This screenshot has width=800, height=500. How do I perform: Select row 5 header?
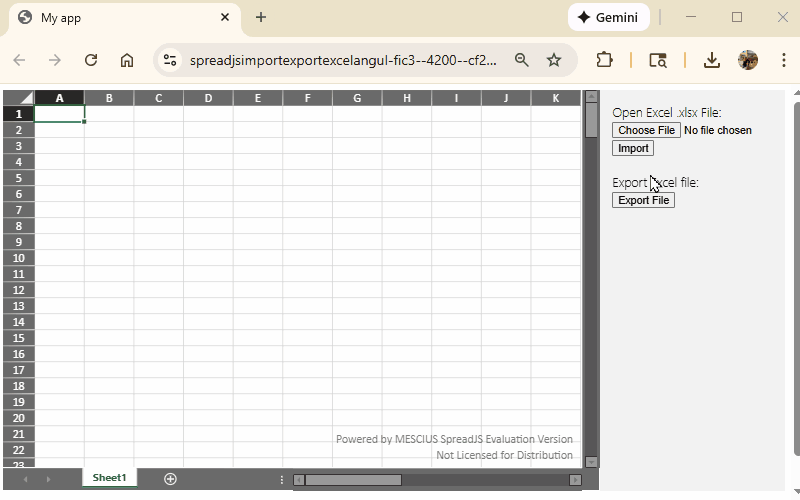point(18,178)
